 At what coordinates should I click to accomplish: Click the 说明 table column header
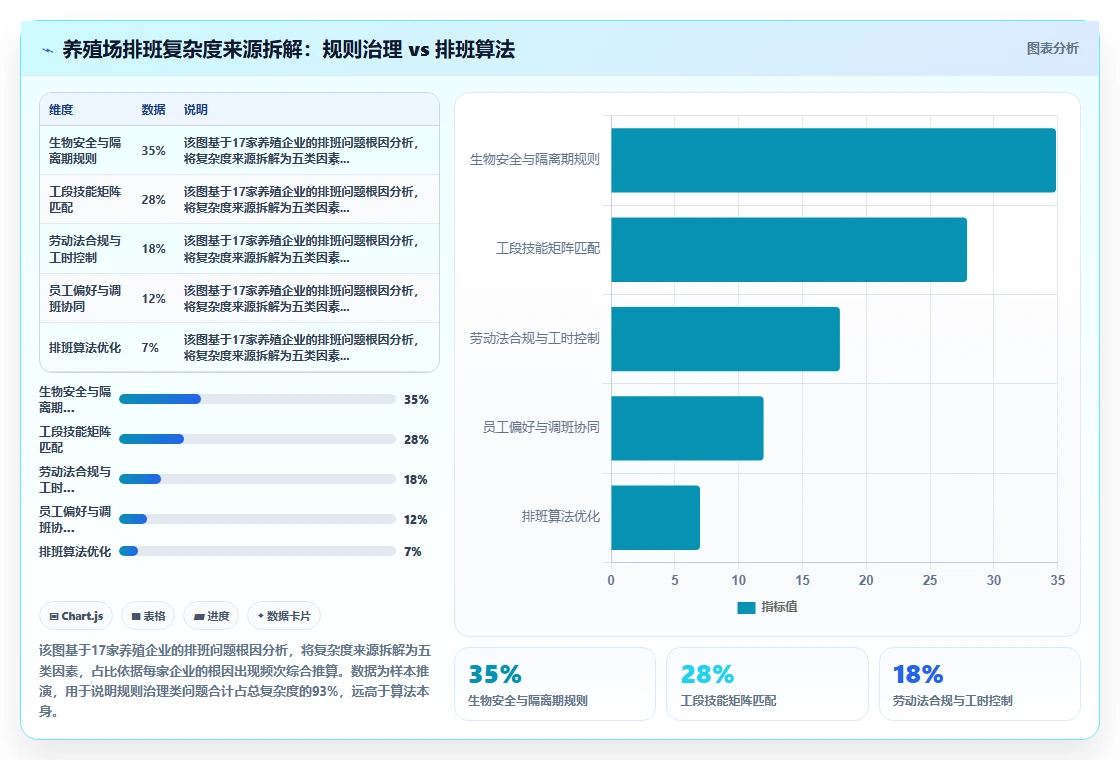(195, 109)
